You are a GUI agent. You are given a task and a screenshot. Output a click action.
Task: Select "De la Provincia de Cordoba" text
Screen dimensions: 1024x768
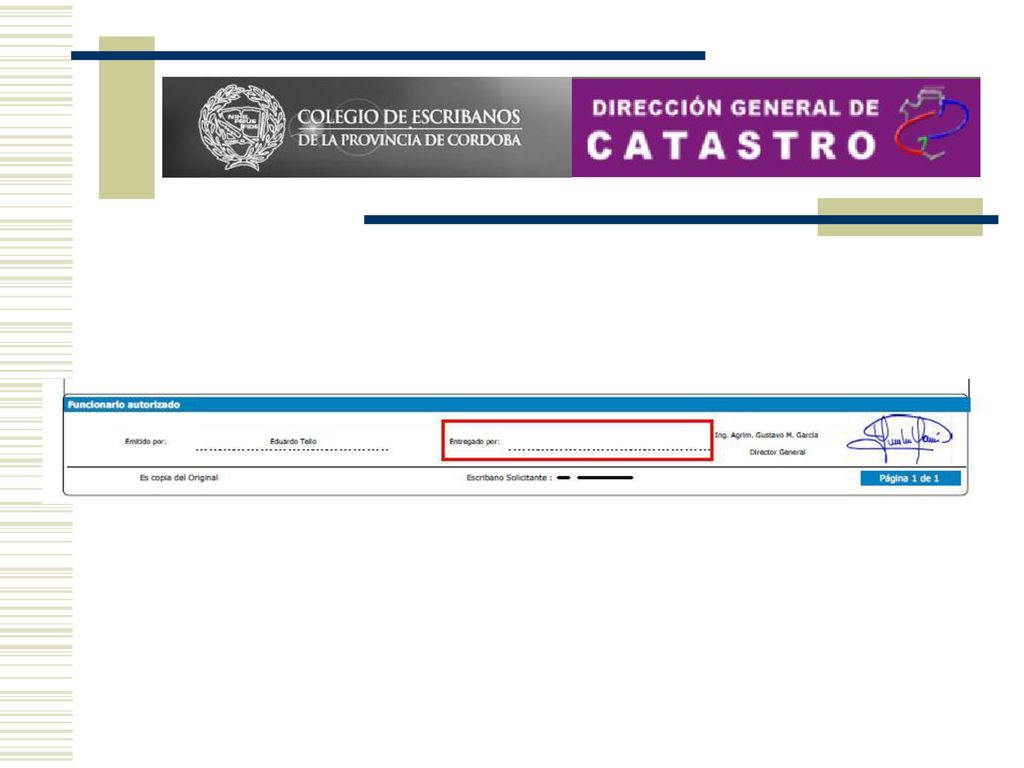pos(409,140)
